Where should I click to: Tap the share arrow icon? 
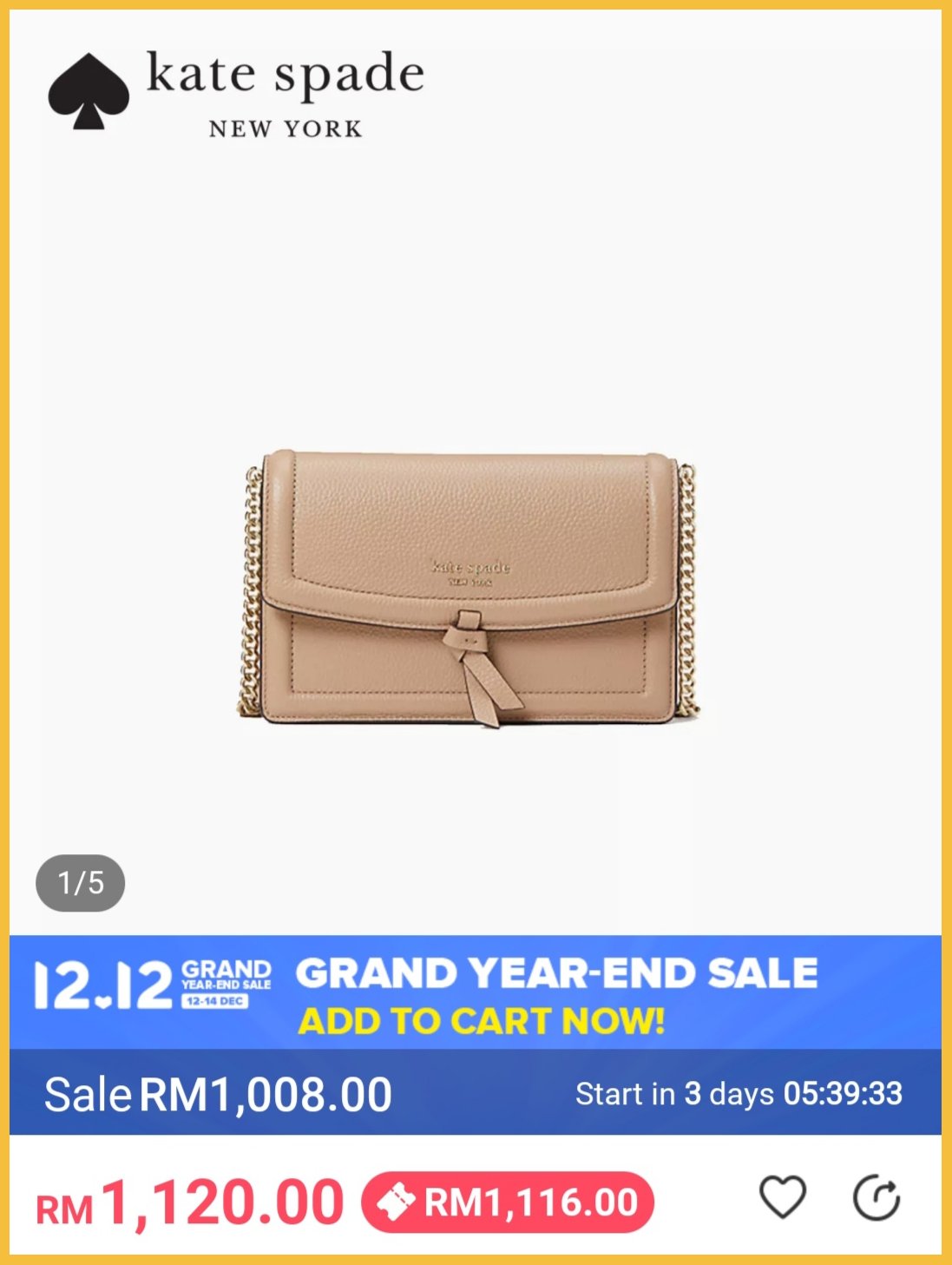pos(876,1199)
